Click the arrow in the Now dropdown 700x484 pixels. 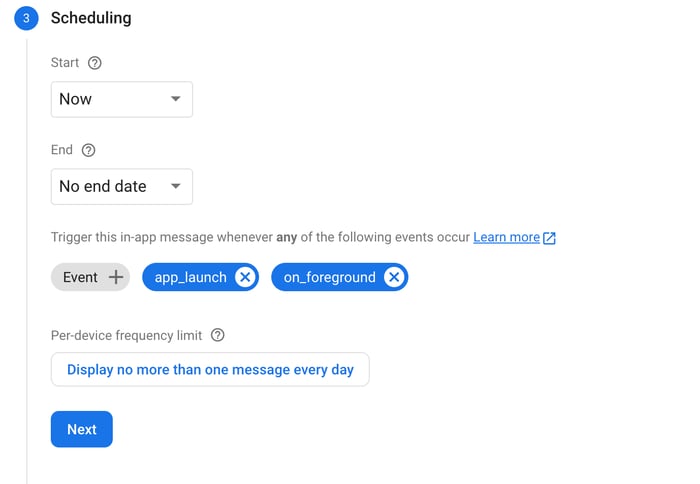(176, 99)
